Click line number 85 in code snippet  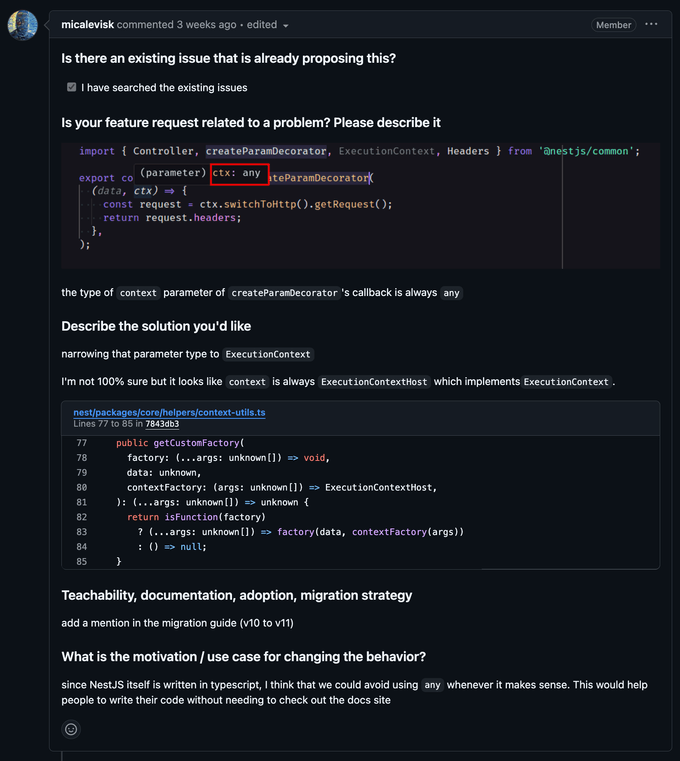point(82,562)
